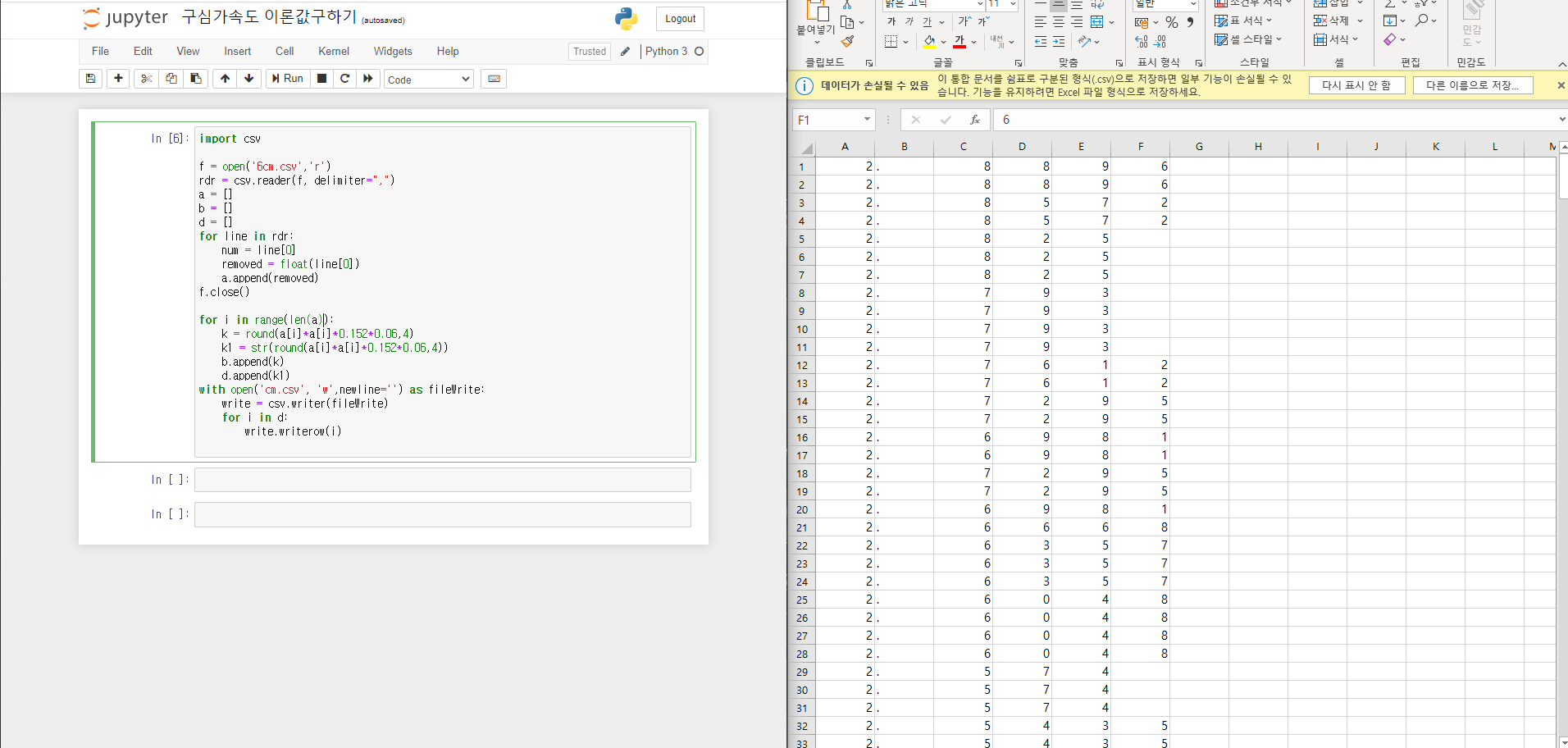The width and height of the screenshot is (1568, 748).
Task: Interrupt the kernel with the stop icon
Action: click(322, 79)
